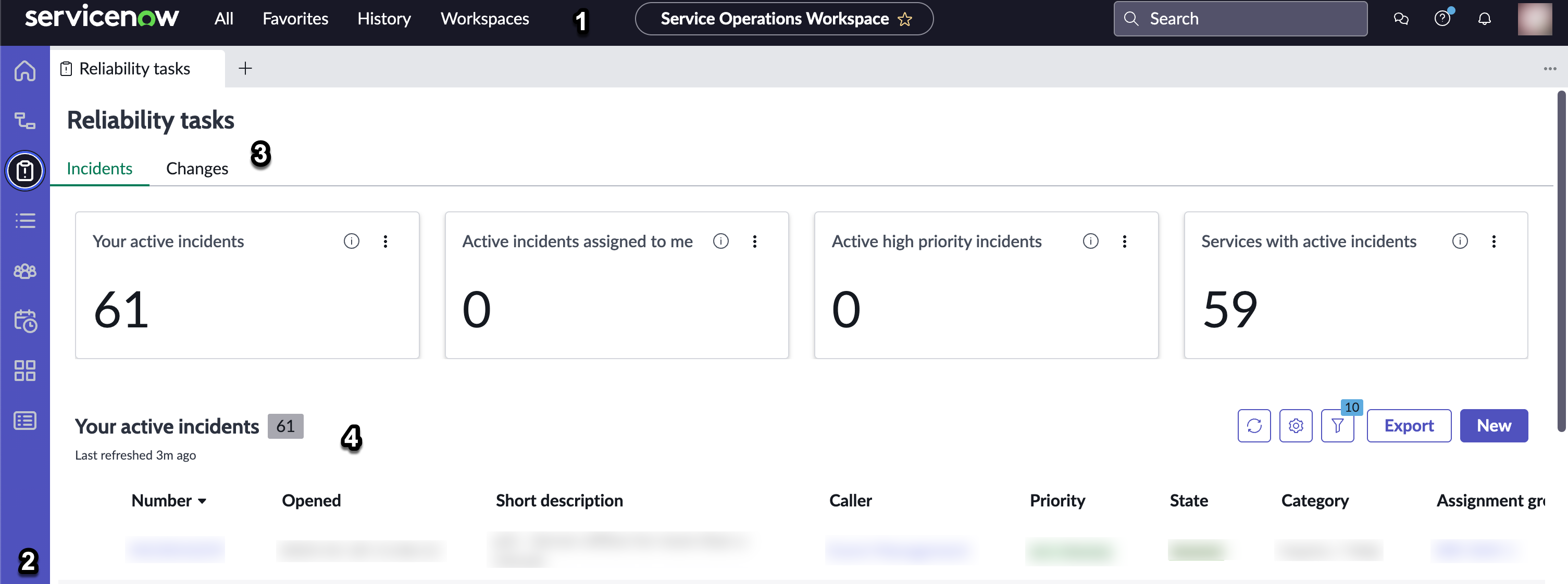The image size is (1568, 584).
Task: Open the service hierarchy map sidebar icon
Action: pyautogui.click(x=25, y=120)
